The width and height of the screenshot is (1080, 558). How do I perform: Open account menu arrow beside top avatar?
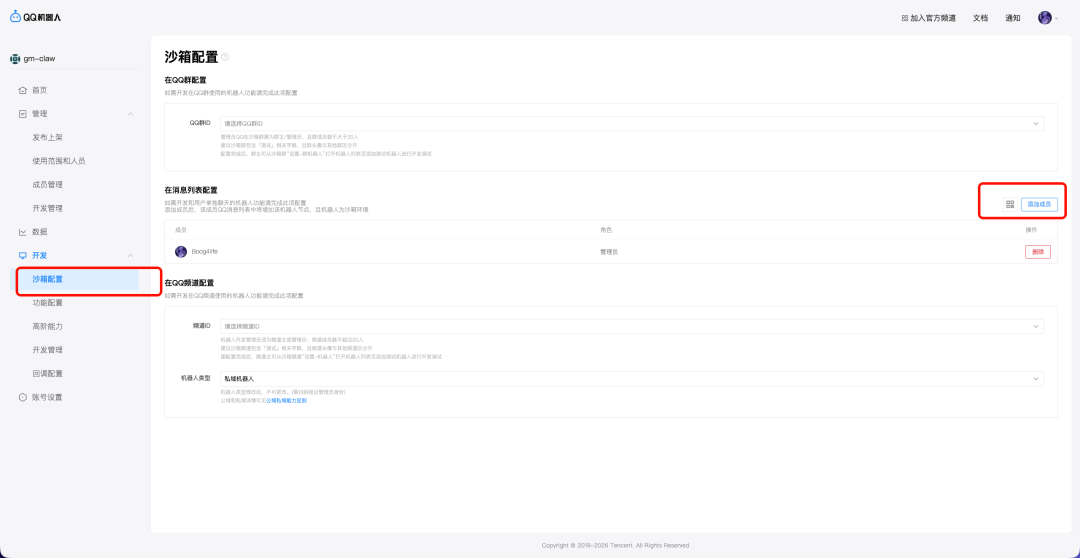coord(1057,19)
